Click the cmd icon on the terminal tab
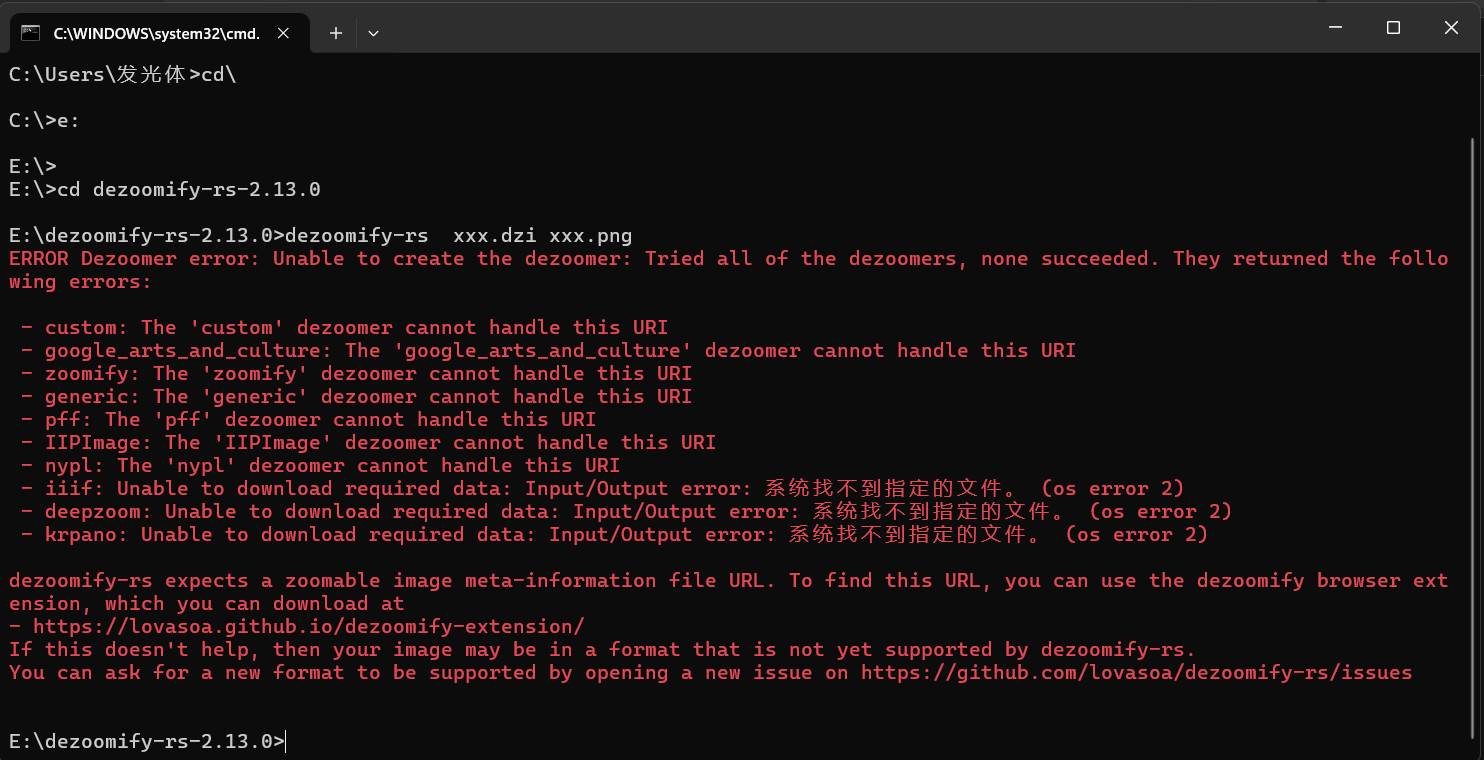The image size is (1484, 760). pos(31,33)
